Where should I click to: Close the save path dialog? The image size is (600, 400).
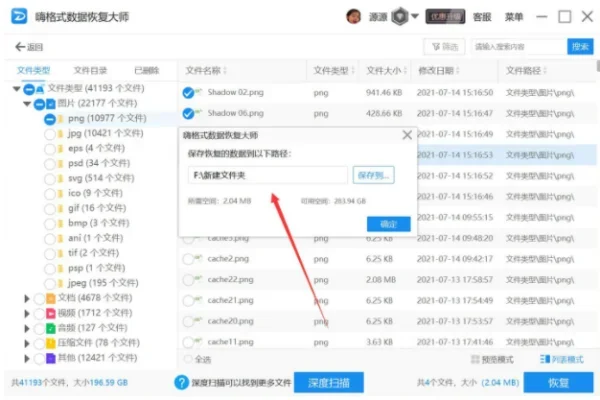(406, 134)
